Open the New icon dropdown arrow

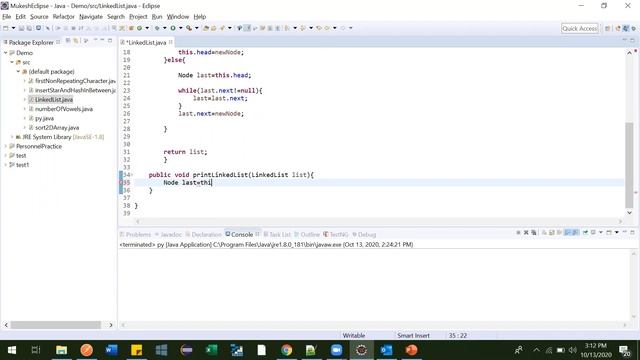point(13,28)
